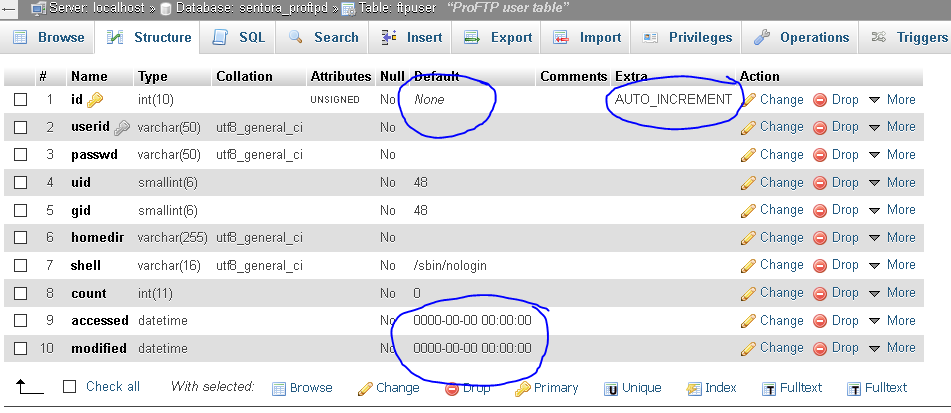This screenshot has height=413, width=951.
Task: Click the pencil icon next to bottom Change
Action: (x=365, y=389)
